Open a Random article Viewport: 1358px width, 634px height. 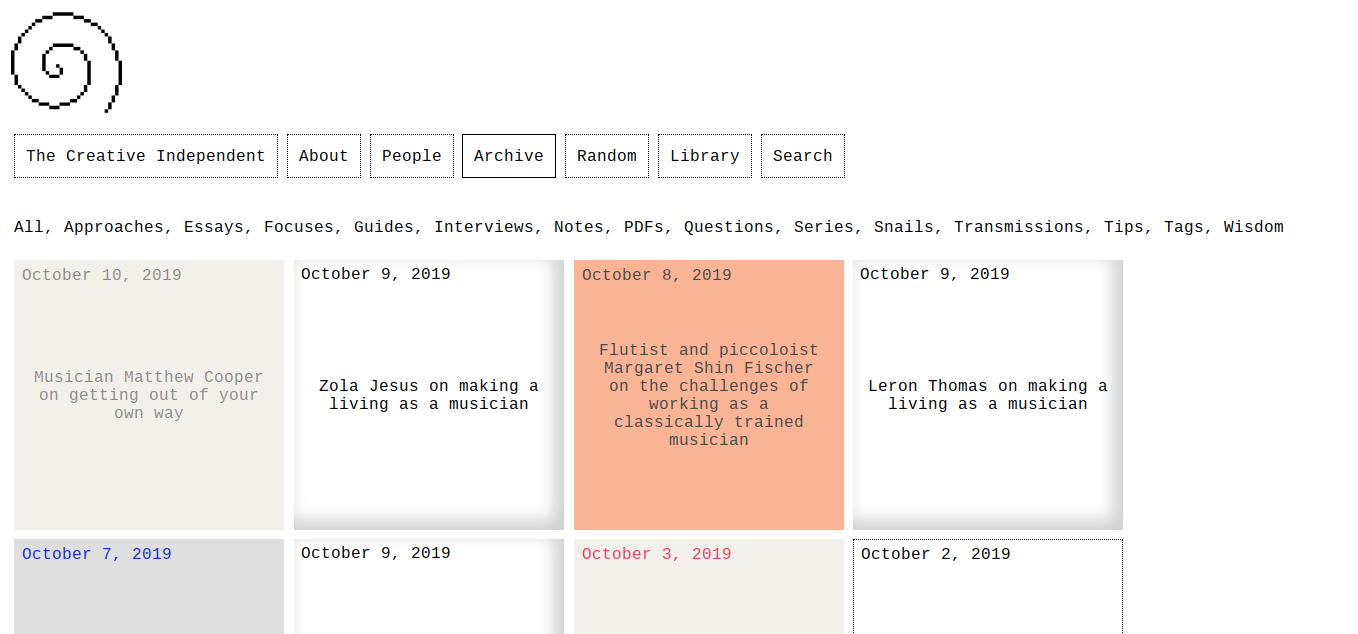[606, 156]
